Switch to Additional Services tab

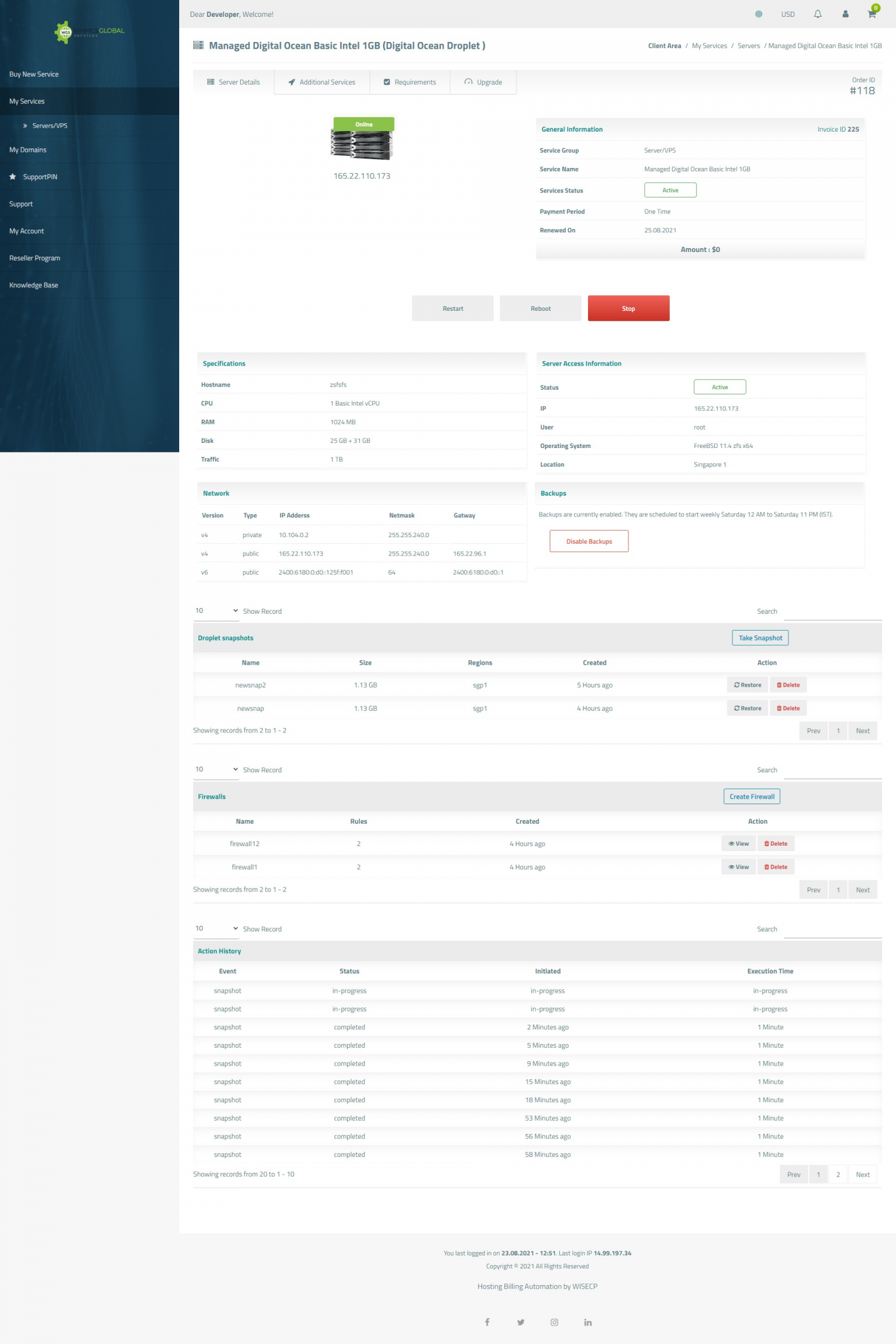click(321, 82)
